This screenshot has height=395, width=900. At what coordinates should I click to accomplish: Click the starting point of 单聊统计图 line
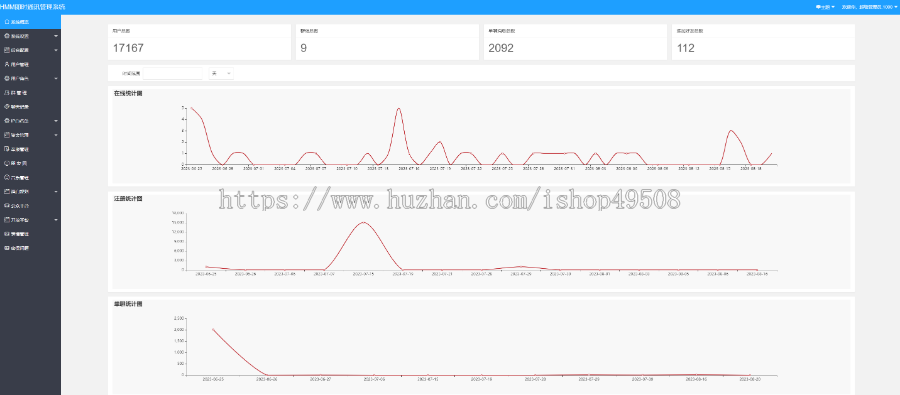tap(213, 329)
